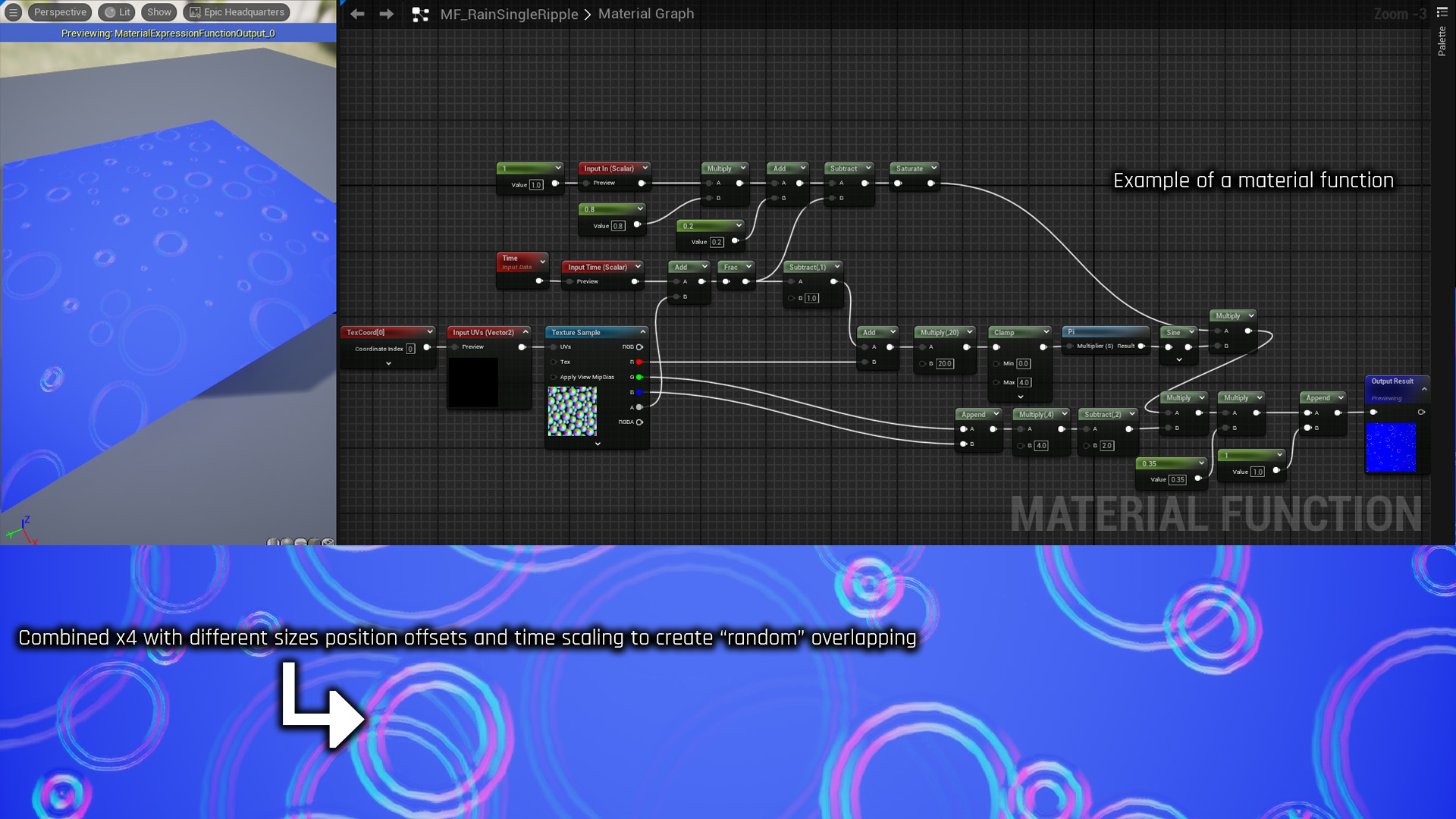Collapse the Saturate node via its chevron
Viewport: 1456px width, 819px height.
(934, 168)
